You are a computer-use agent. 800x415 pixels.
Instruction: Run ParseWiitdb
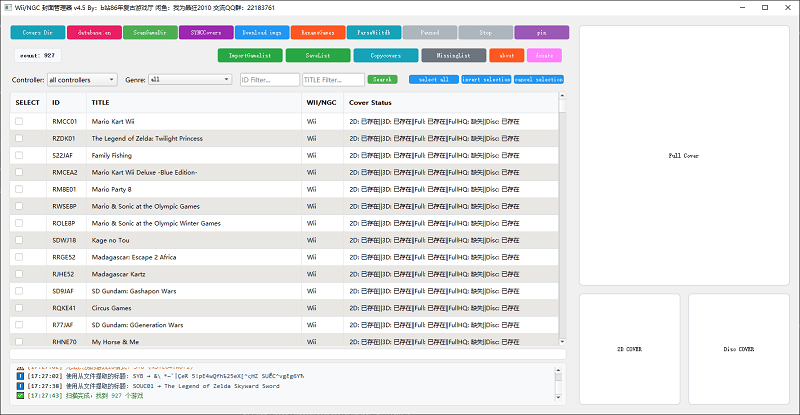[x=374, y=33]
